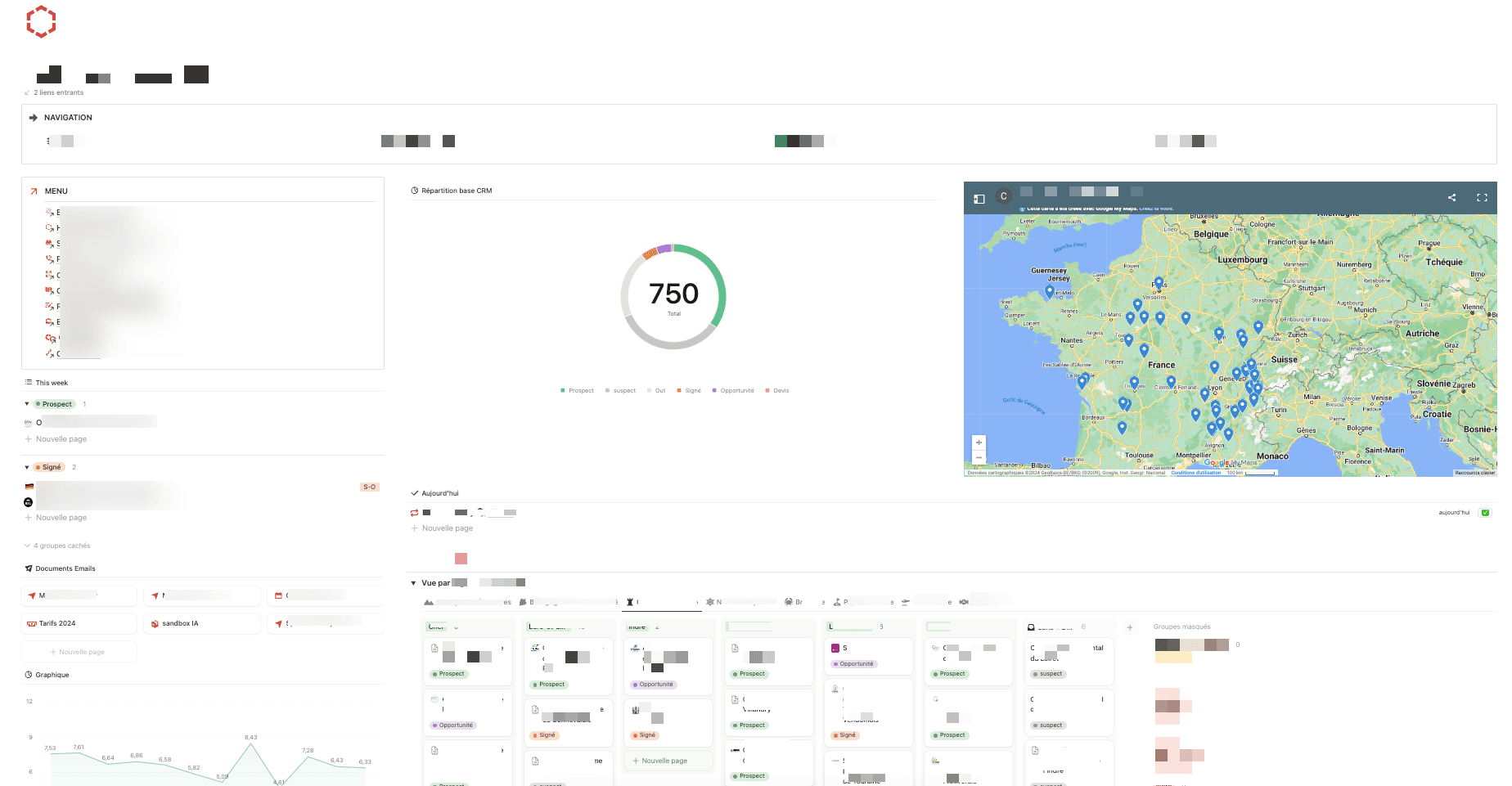Click first suspect card in last column
The image size is (1512, 786).
tap(1069, 660)
